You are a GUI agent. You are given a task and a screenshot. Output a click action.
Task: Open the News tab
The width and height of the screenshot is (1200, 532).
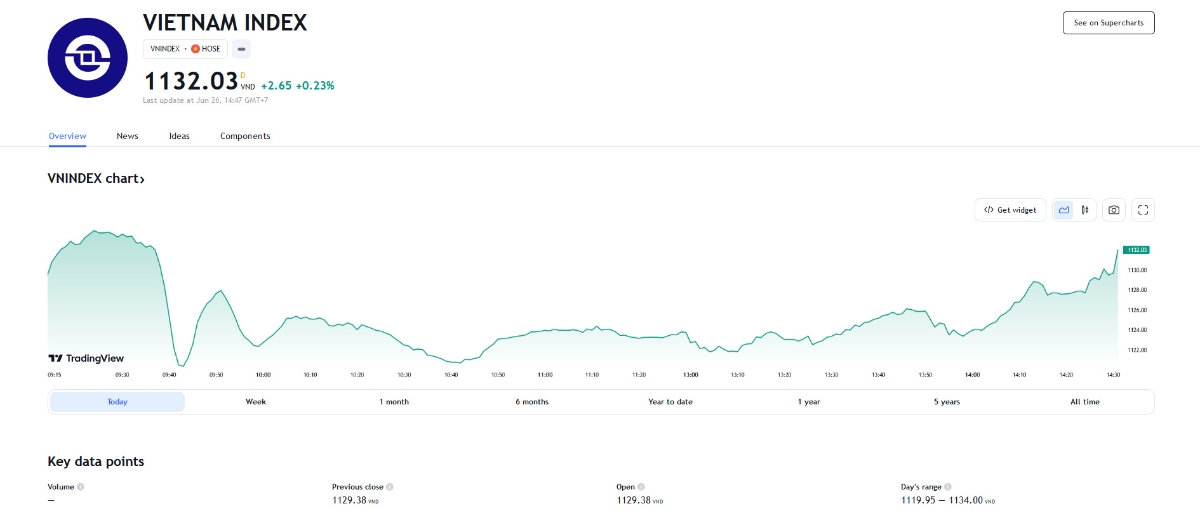tap(127, 136)
